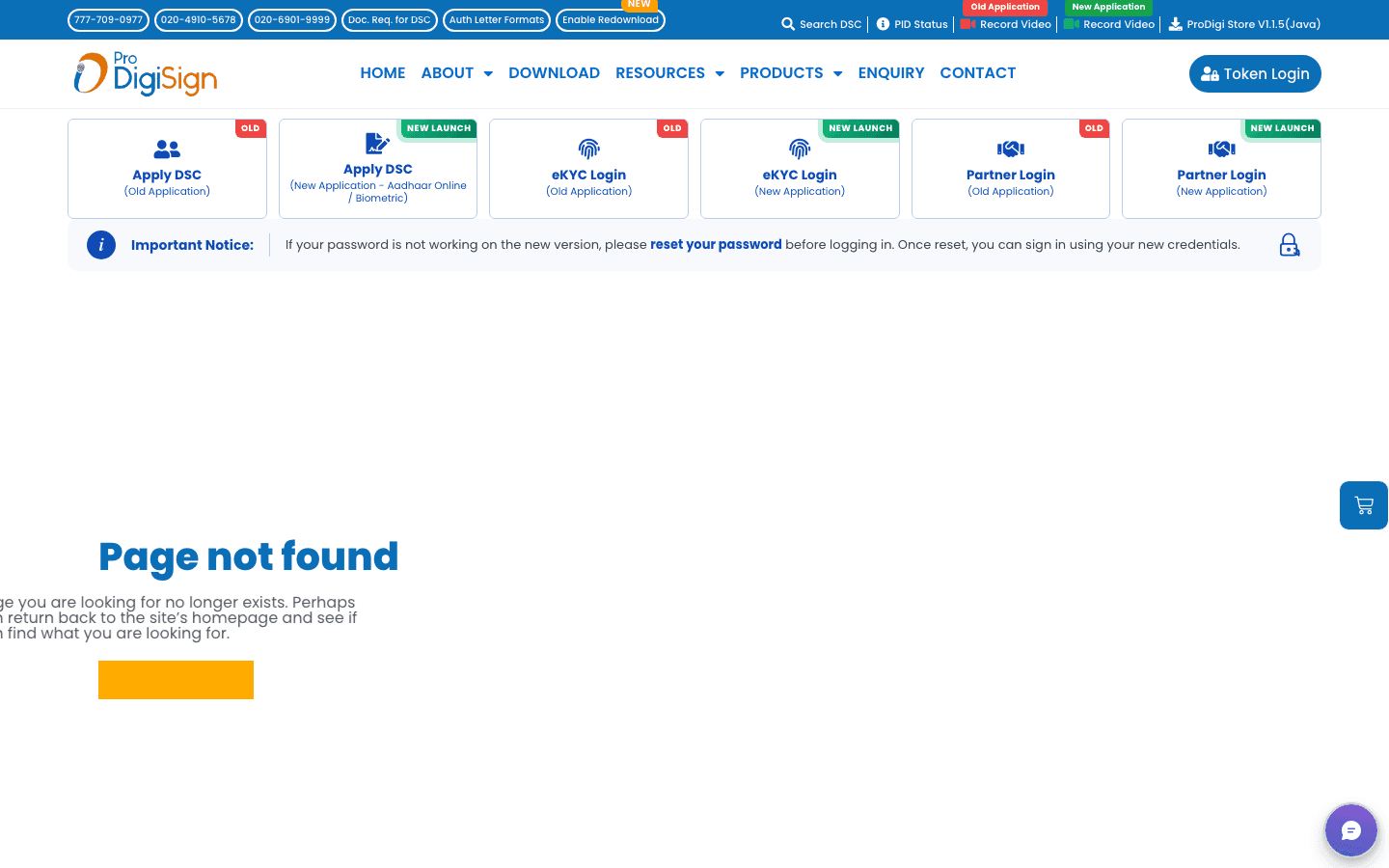The image size is (1389, 868).
Task: Click the people icon on old Apply DSC card
Action: [167, 149]
